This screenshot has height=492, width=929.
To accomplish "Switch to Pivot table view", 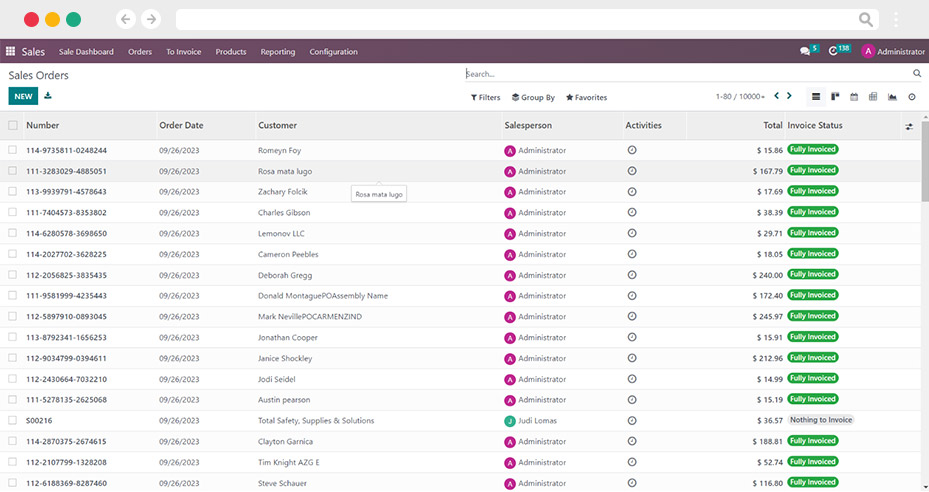I will click(873, 97).
